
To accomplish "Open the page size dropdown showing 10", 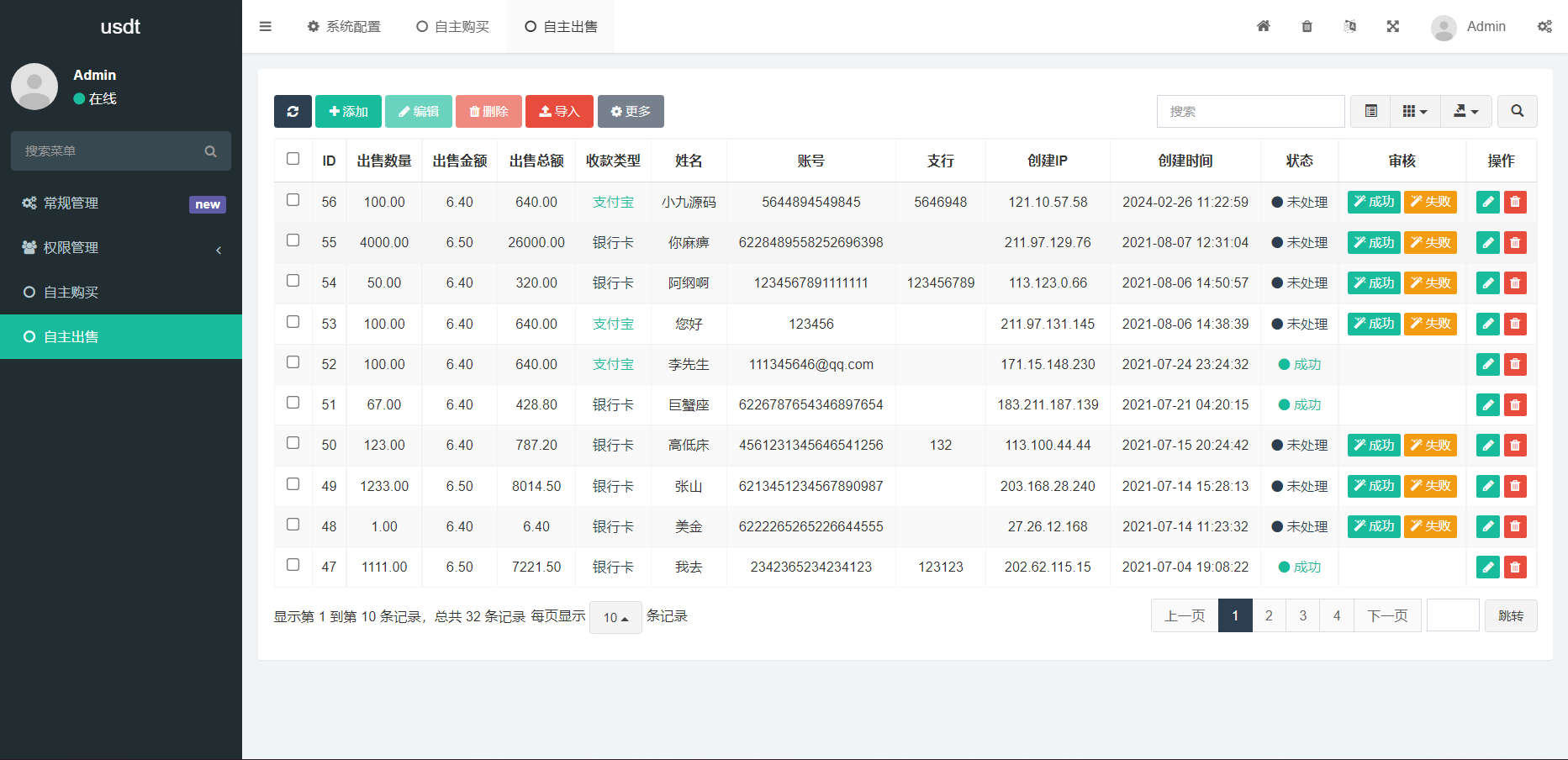I will 615,617.
